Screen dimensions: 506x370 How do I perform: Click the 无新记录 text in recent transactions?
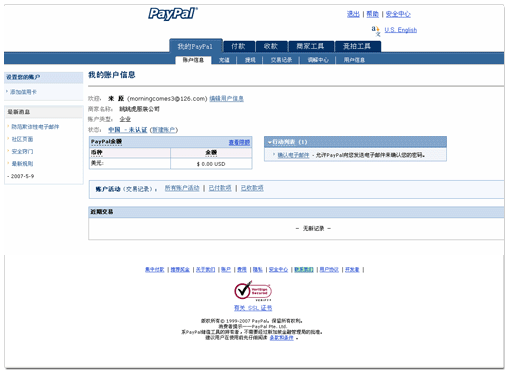(313, 228)
